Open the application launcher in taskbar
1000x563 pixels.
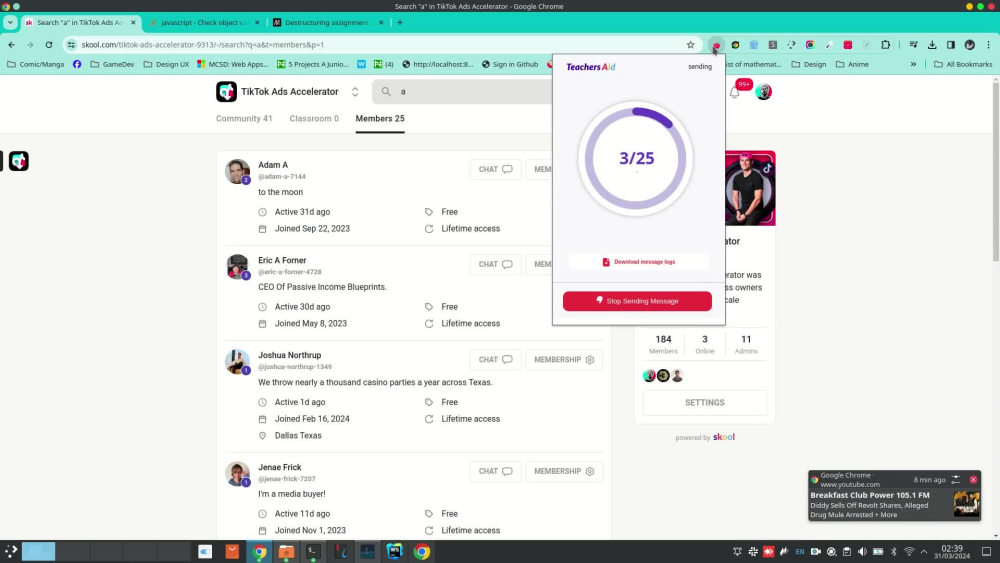[11, 552]
